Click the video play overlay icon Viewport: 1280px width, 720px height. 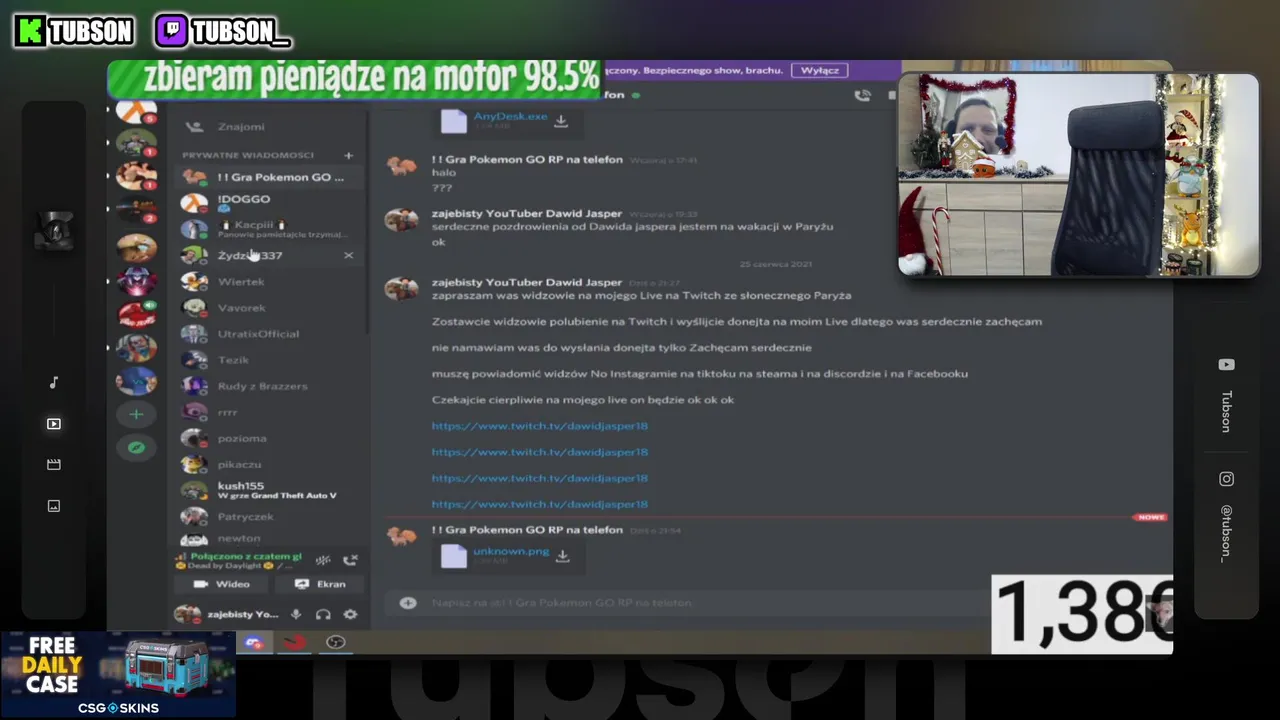point(54,424)
